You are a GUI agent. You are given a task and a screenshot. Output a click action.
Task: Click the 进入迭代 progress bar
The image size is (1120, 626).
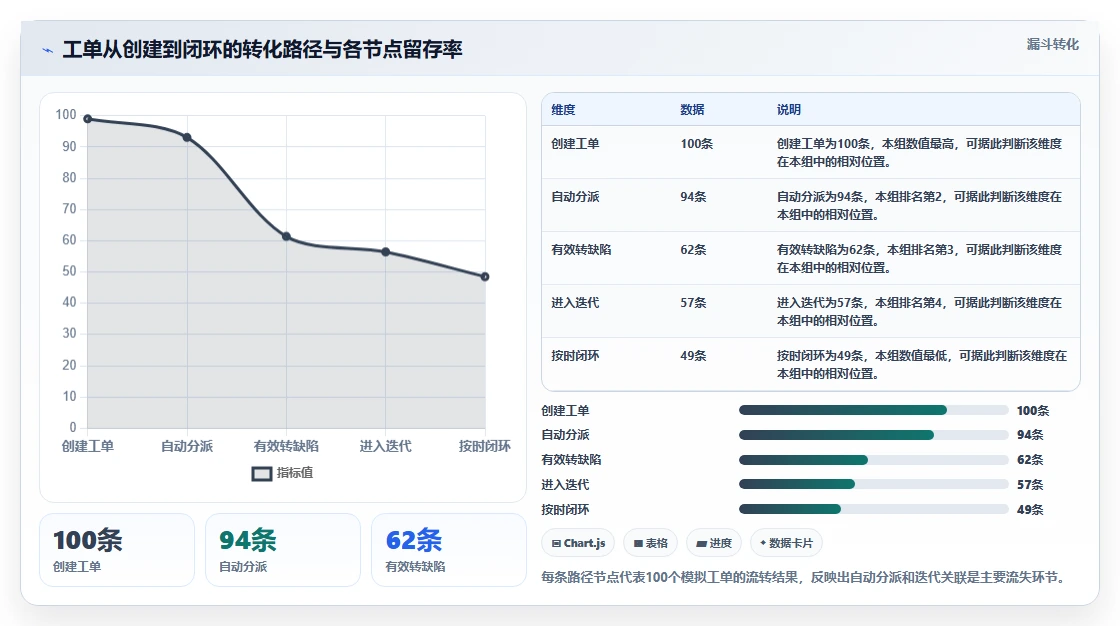(874, 485)
